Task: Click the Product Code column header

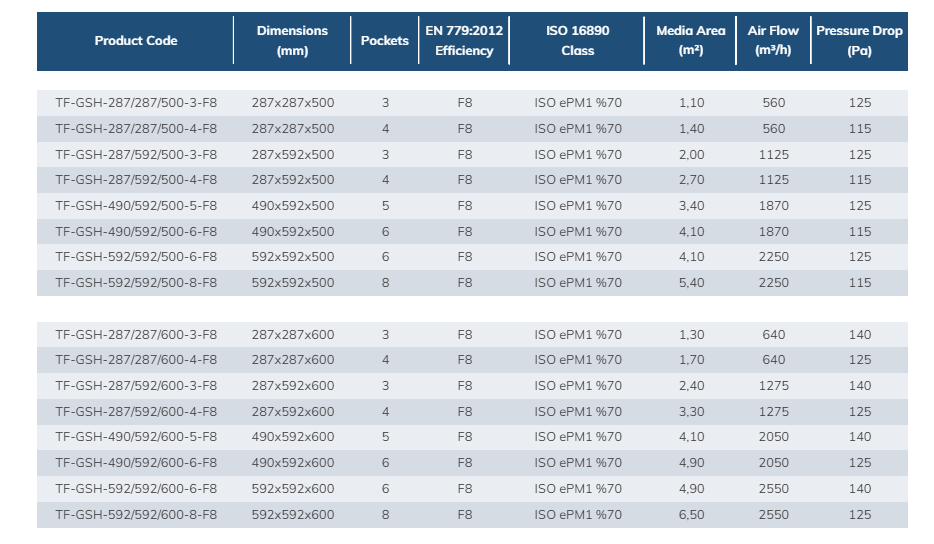Action: coord(136,41)
